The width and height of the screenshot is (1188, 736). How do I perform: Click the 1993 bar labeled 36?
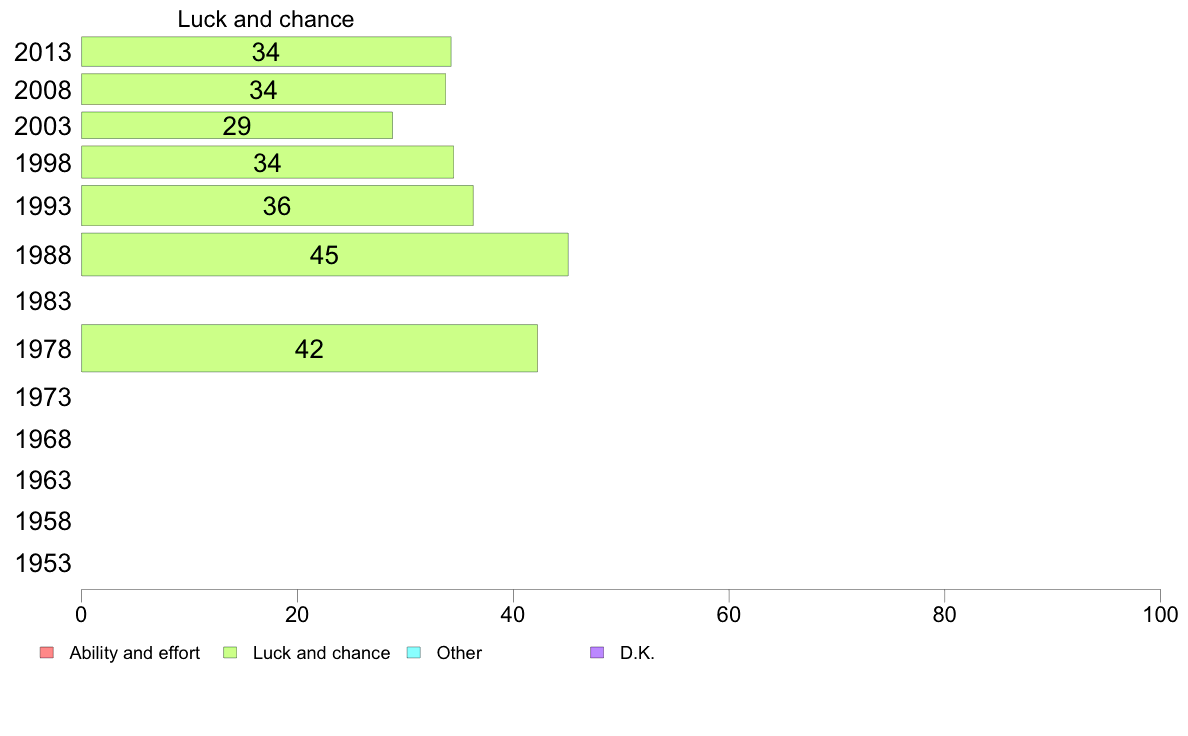(x=277, y=205)
